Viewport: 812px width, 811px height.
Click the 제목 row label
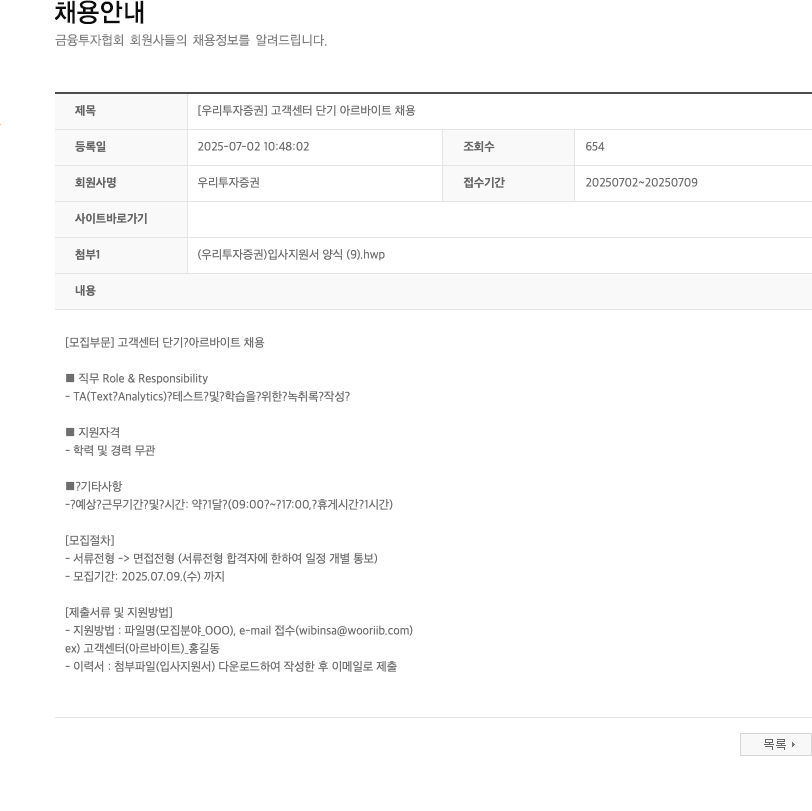point(85,110)
